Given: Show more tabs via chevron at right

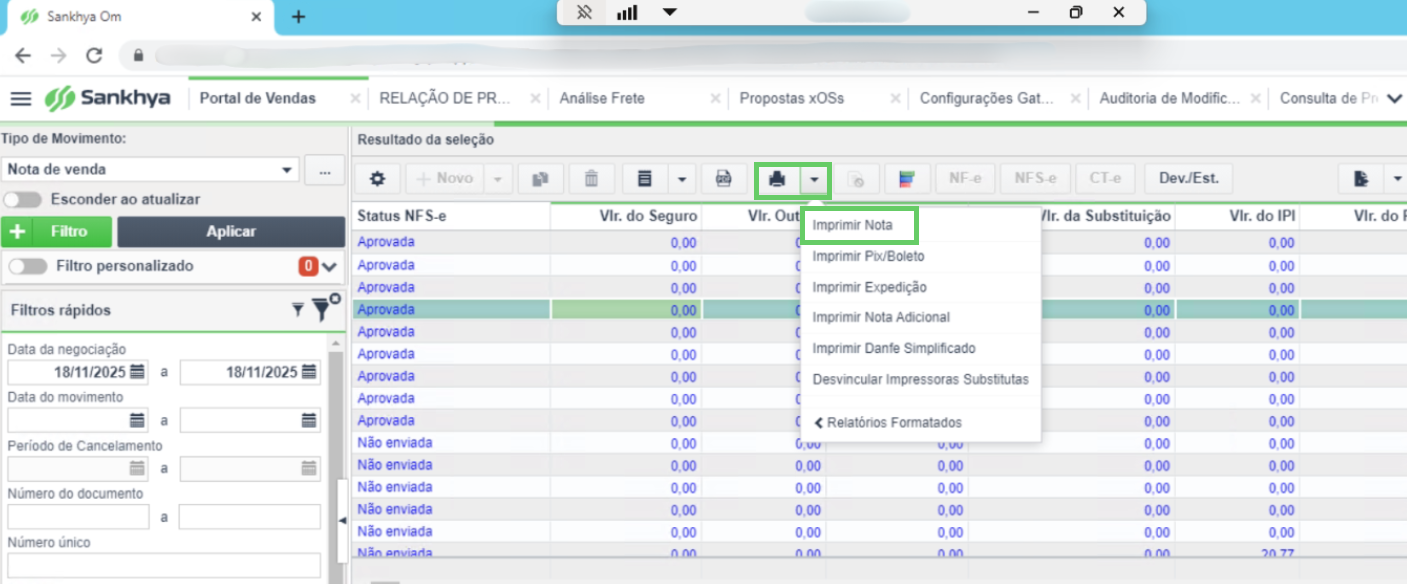Looking at the screenshot, I should [1394, 98].
